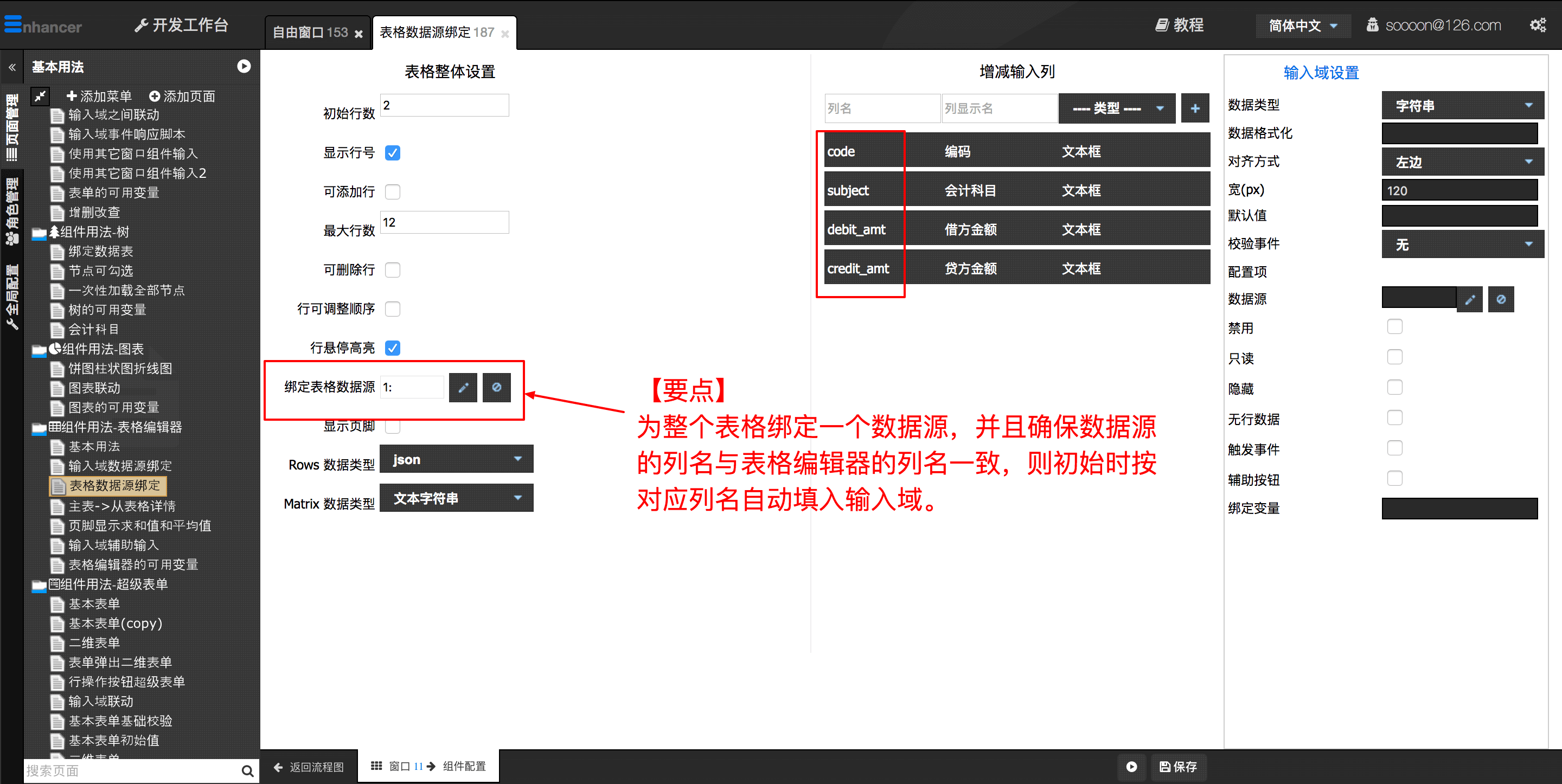Click the edit pencil for 绑定表格数据源
Image resolution: width=1562 pixels, height=784 pixels.
[x=463, y=388]
